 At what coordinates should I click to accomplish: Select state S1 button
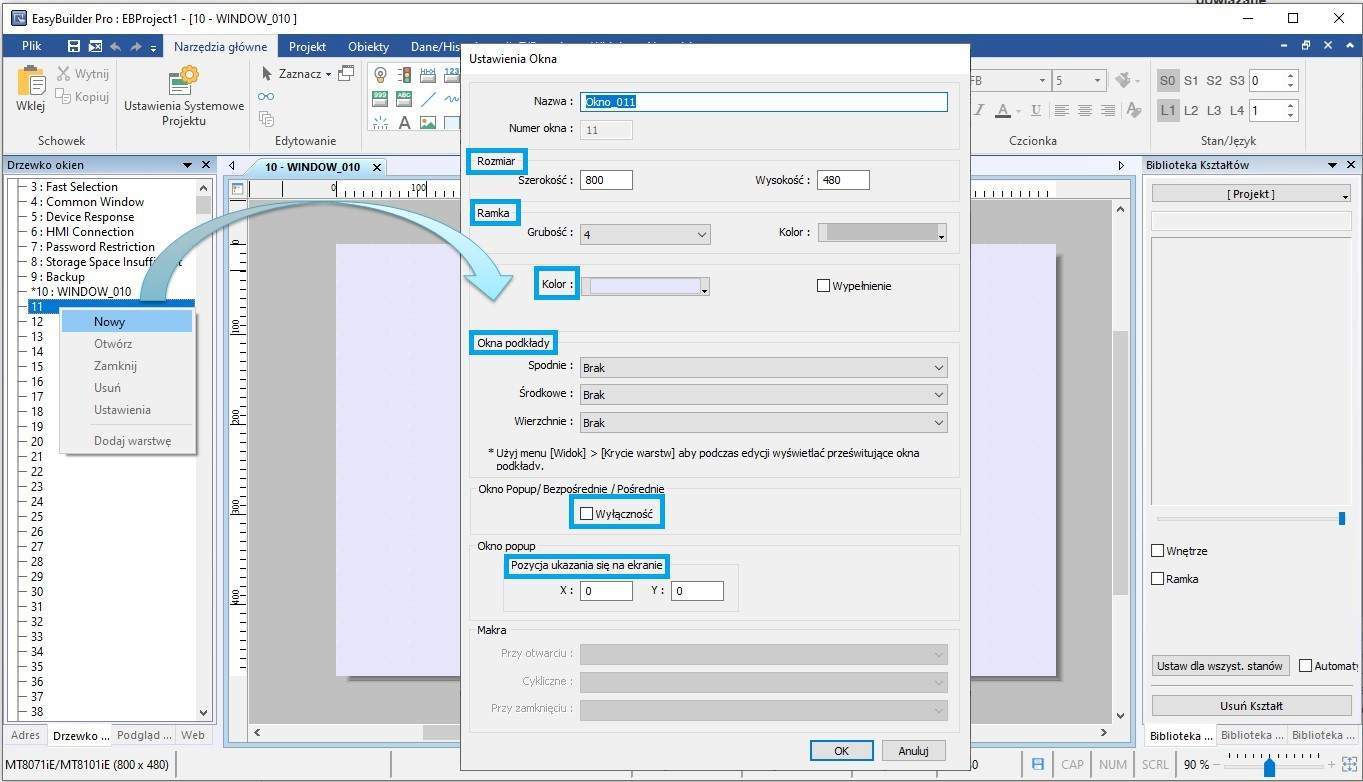click(x=1191, y=81)
